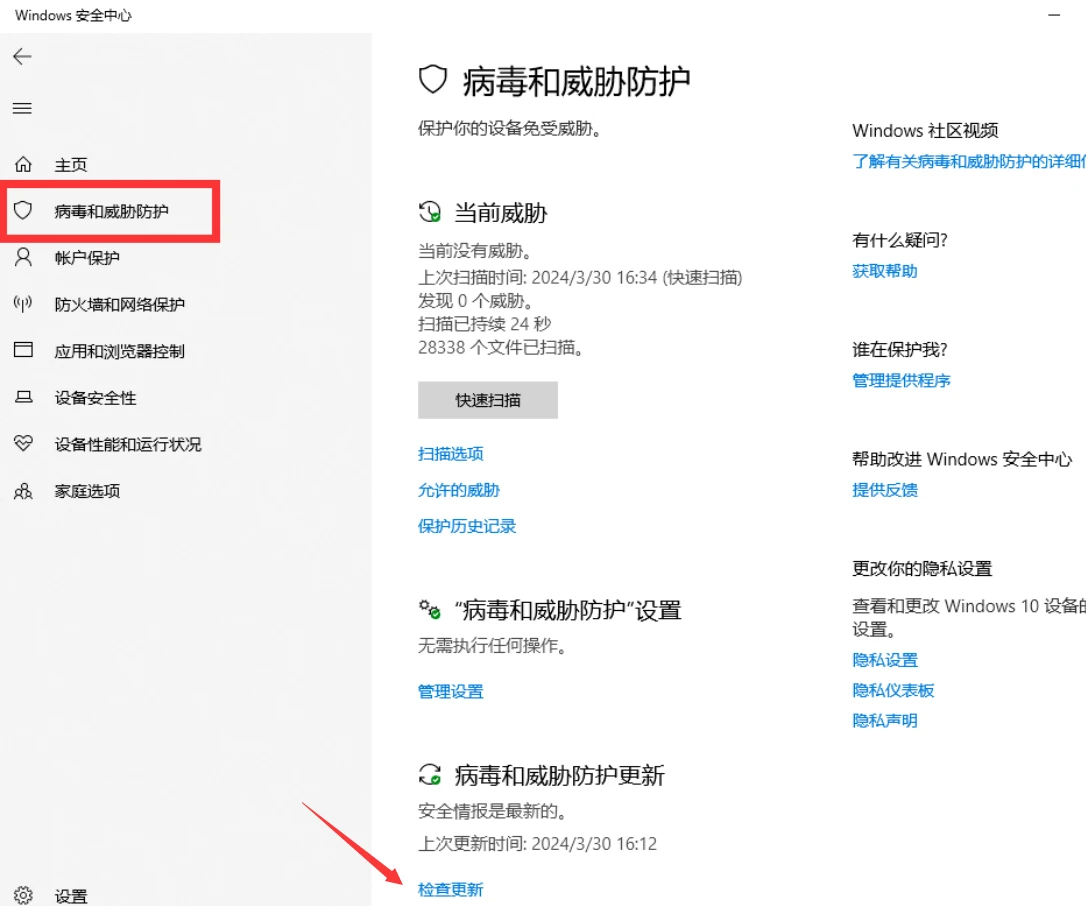This screenshot has height=906, width=1086.
Task: Click text 保护你的设备免受威胁
Action: [509, 129]
